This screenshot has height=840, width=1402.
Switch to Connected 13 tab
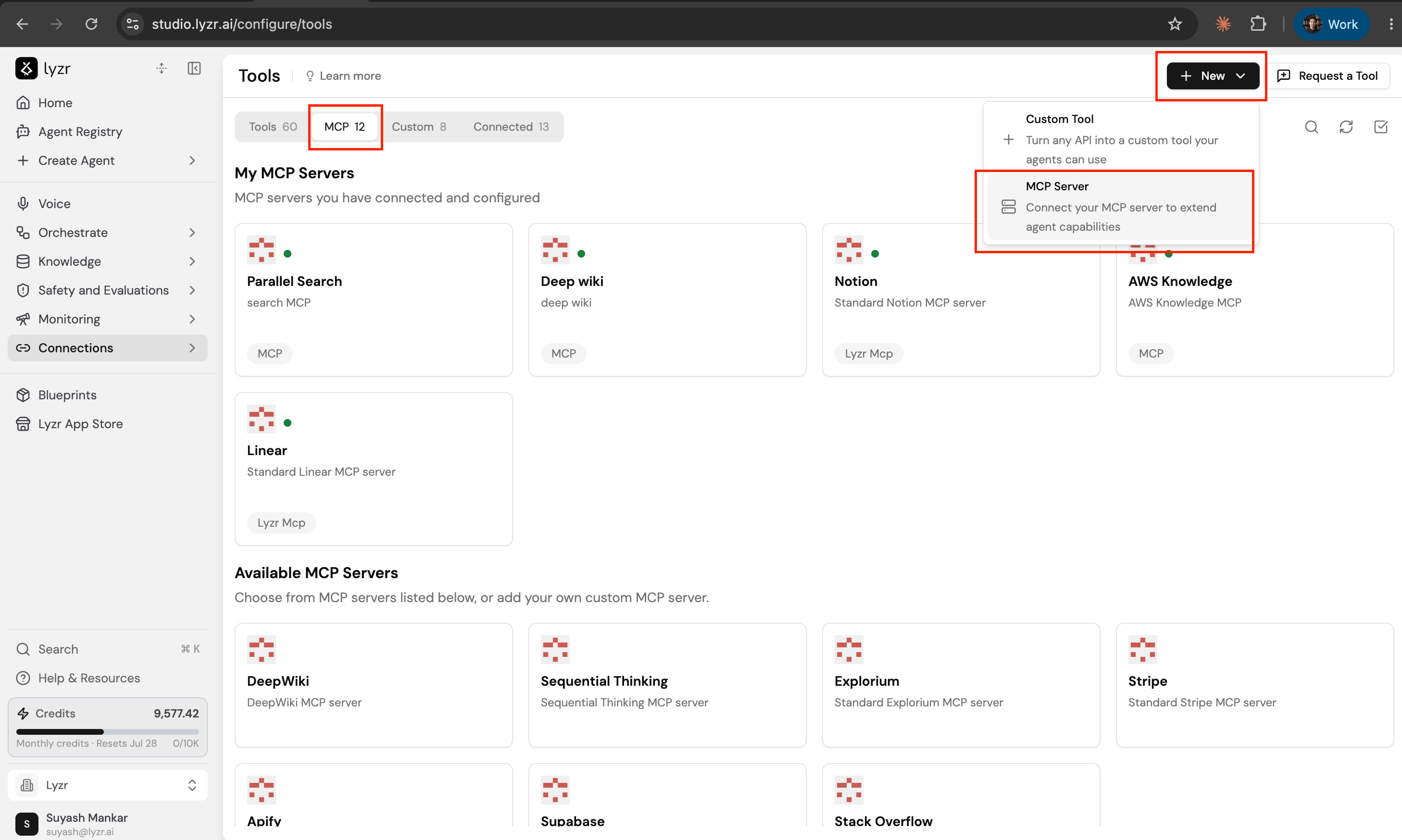click(x=511, y=127)
